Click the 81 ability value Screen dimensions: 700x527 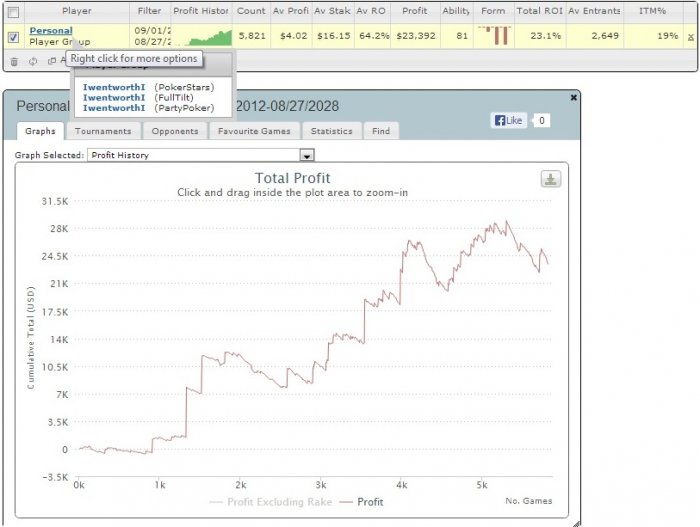(462, 36)
